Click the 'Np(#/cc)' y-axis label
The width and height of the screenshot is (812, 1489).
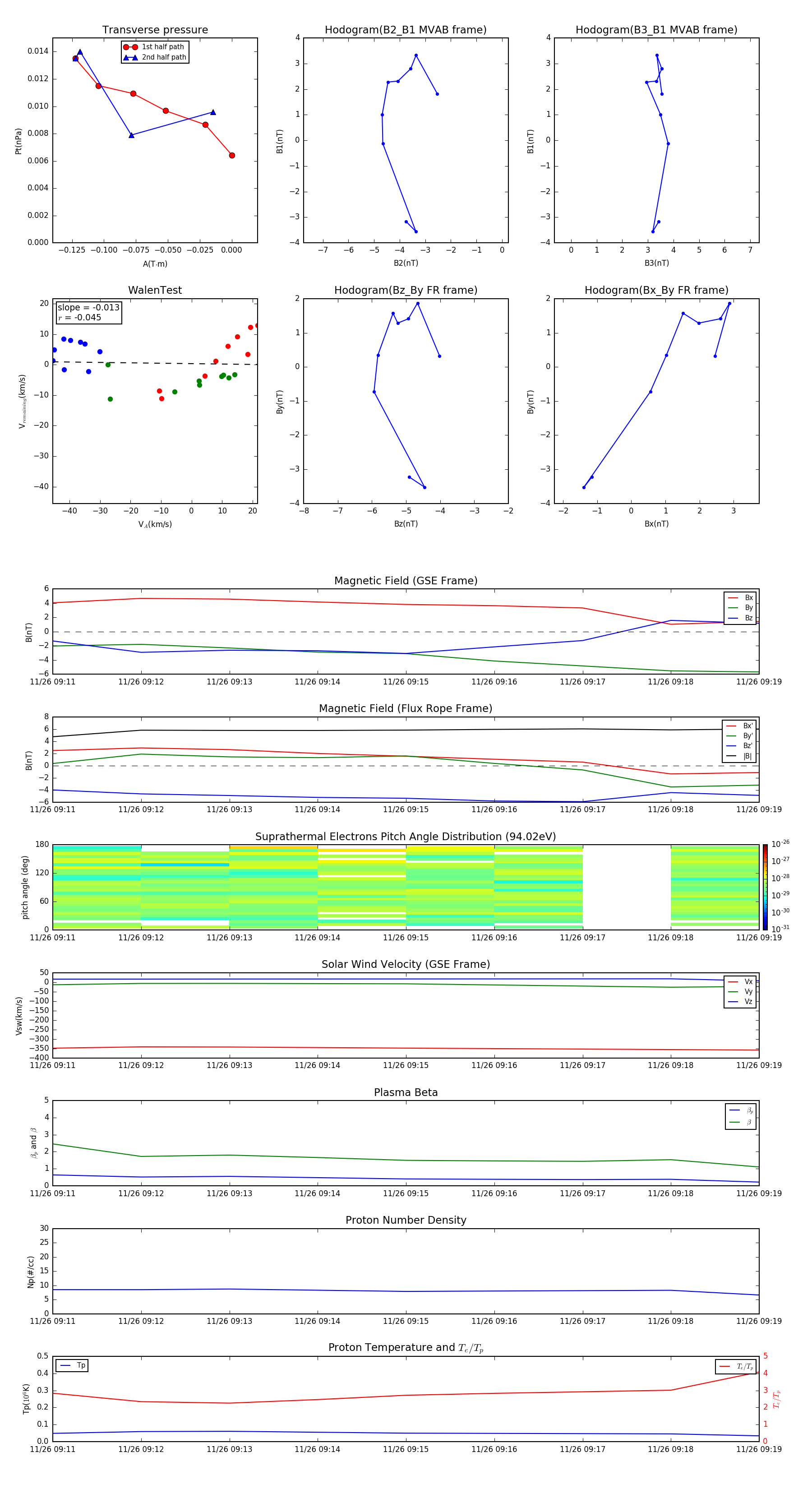(x=31, y=1272)
